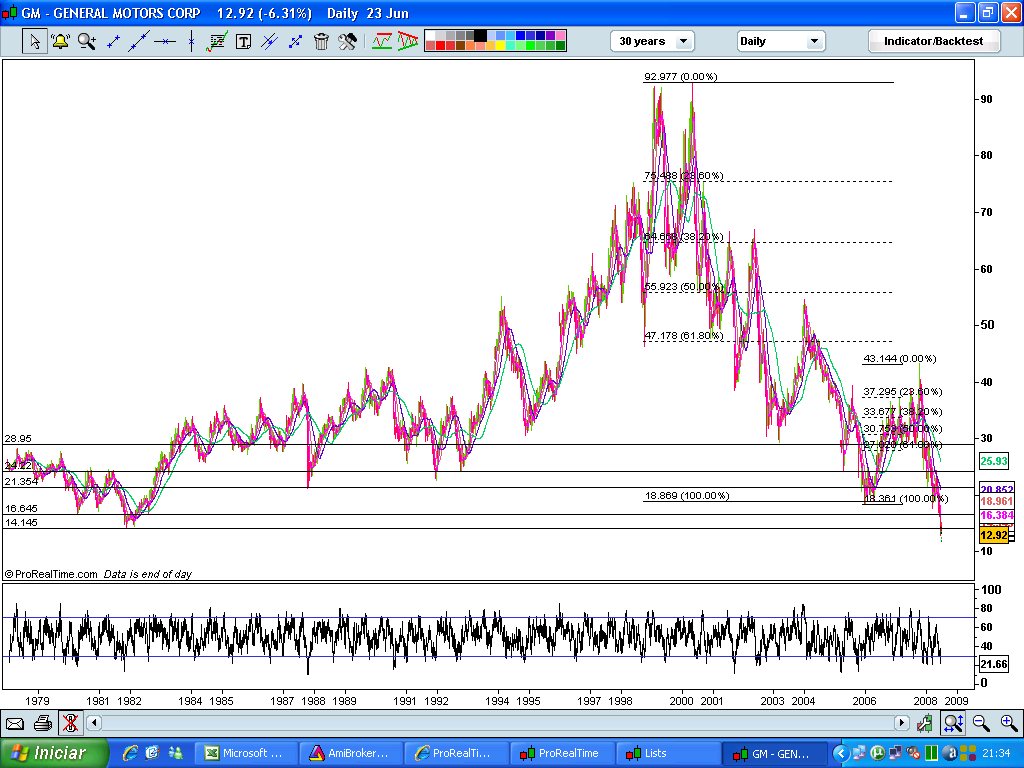Screen dimensions: 1024x768
Task: Click the 16.645 horizontal line label
Action: pos(21,509)
